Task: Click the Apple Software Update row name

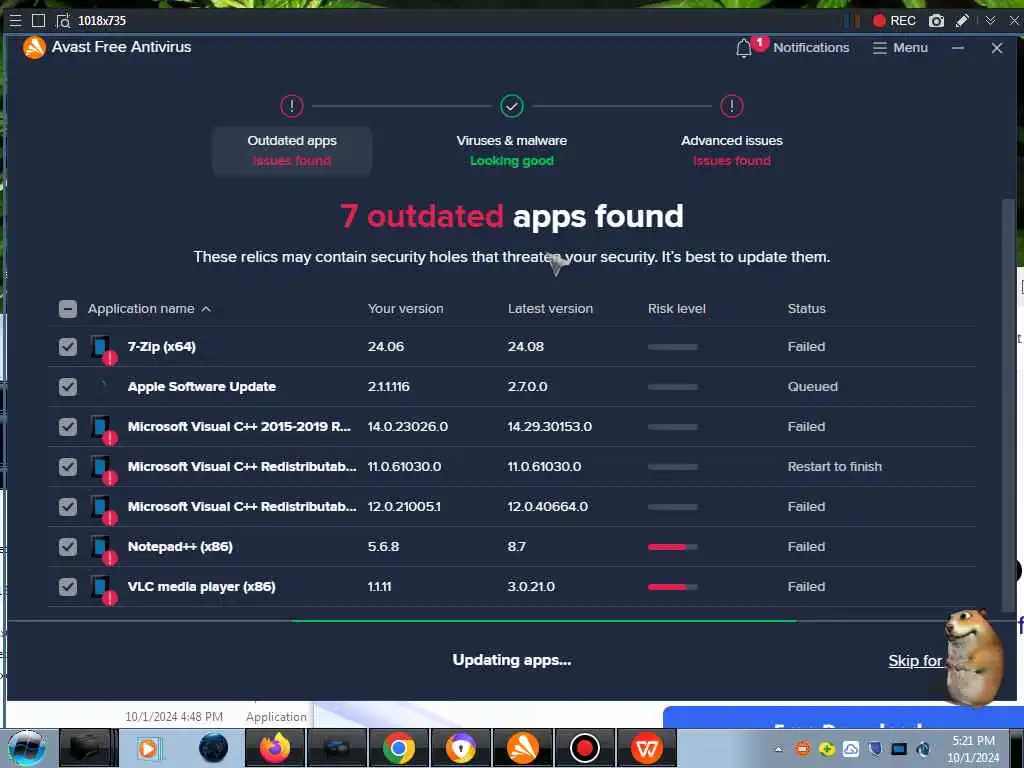Action: (202, 387)
